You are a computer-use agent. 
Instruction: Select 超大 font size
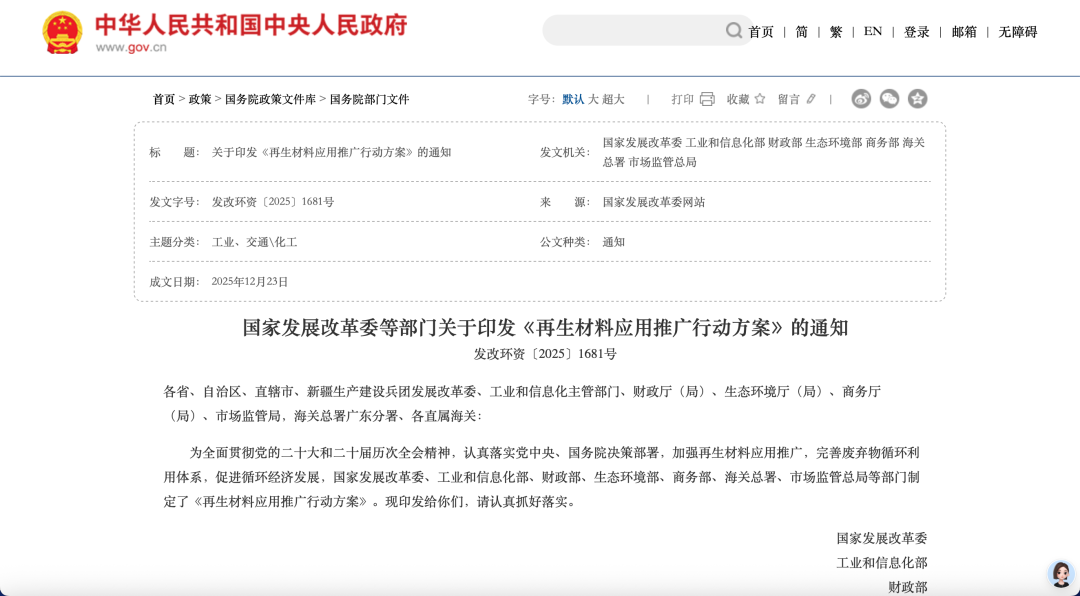(613, 99)
